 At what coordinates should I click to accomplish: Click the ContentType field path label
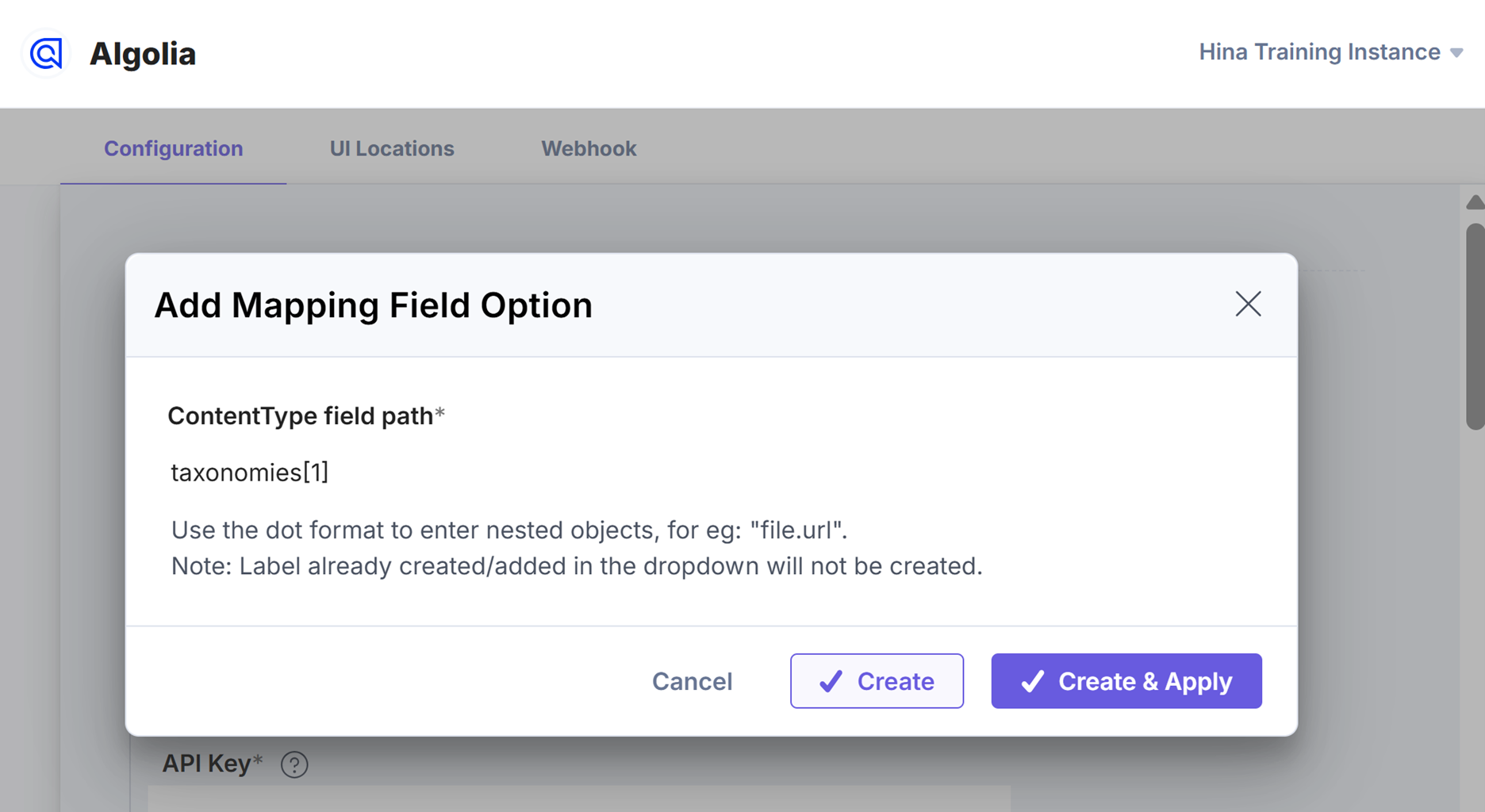coord(306,416)
